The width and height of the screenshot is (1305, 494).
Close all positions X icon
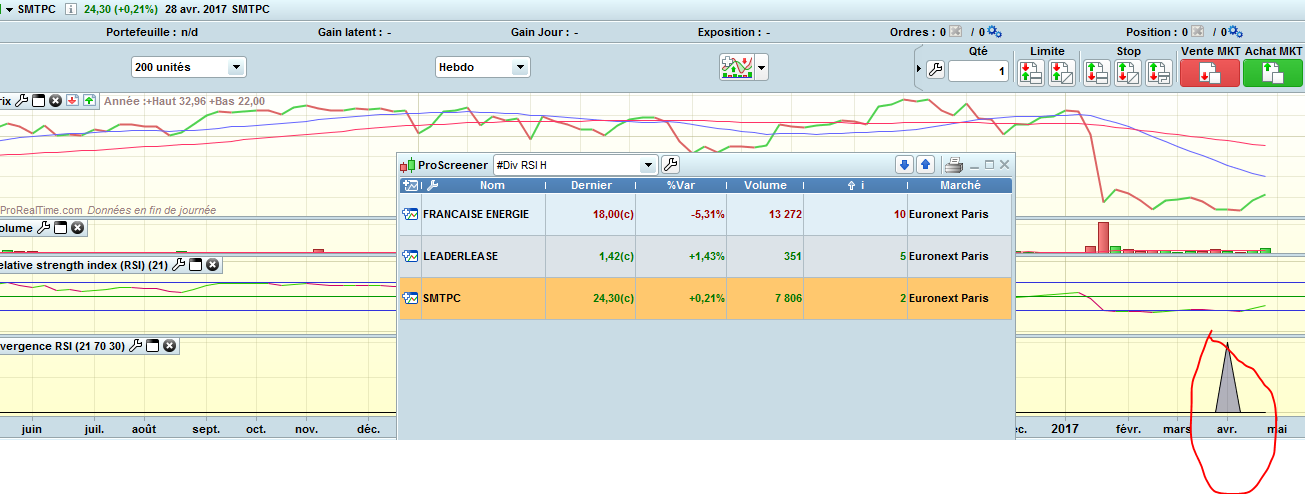coord(1198,32)
